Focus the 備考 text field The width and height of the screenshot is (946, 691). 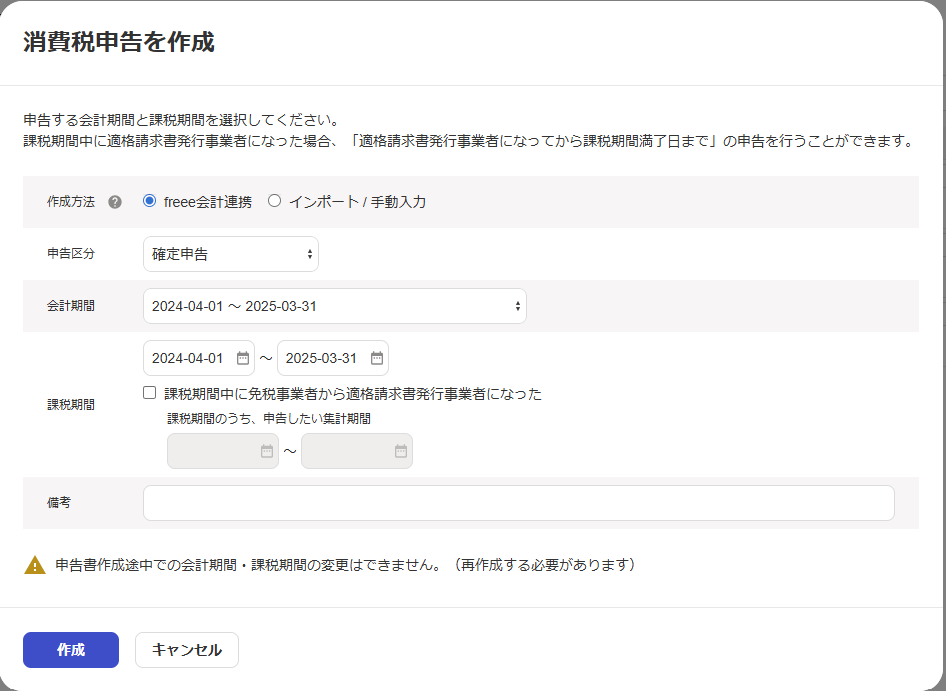[x=518, y=503]
